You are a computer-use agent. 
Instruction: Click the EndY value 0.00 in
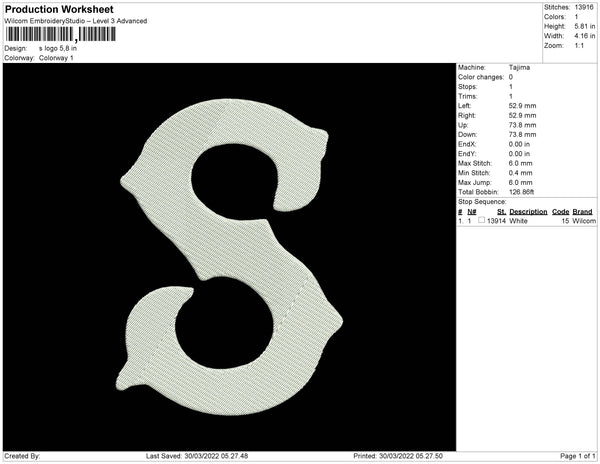pos(519,154)
